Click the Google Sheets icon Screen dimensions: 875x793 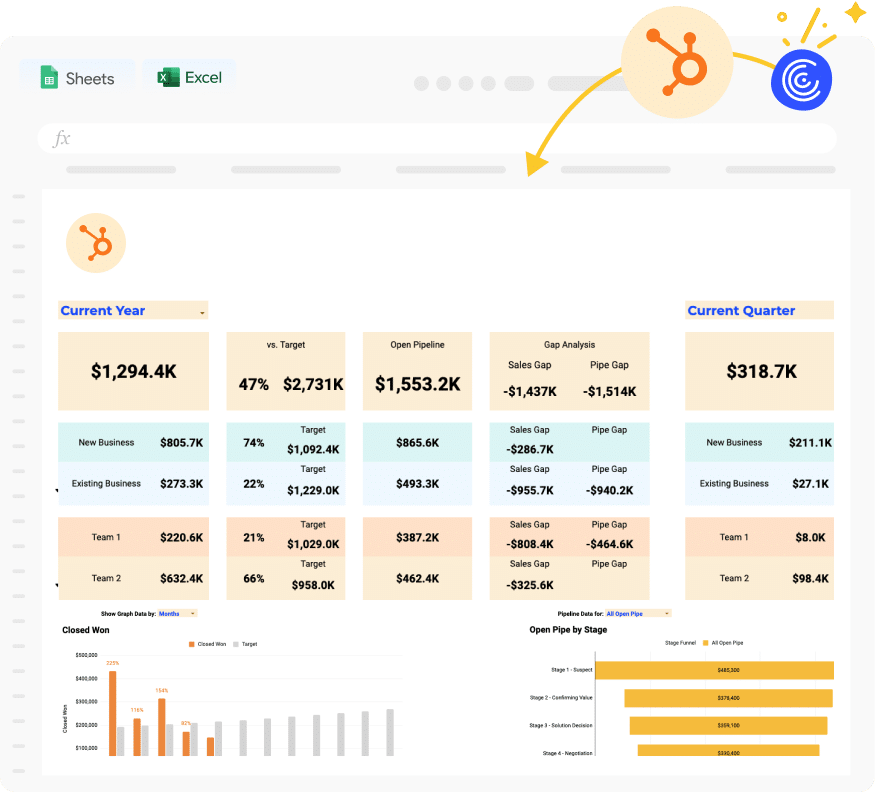click(49, 78)
